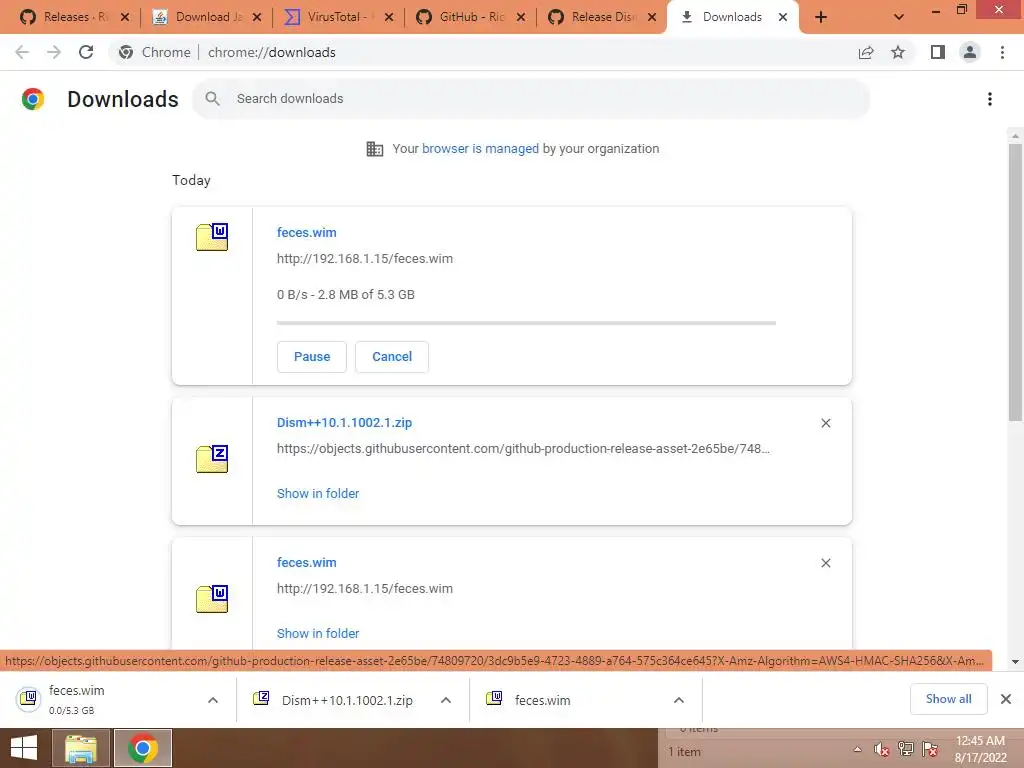Click the taskbar clock showing 12:45 AM
The width and height of the screenshot is (1024, 768).
click(980, 749)
